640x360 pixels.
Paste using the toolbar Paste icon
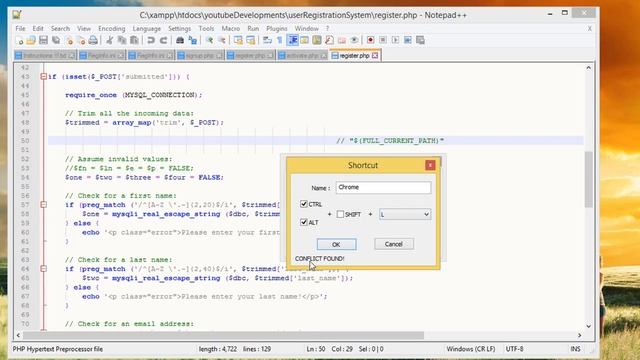point(134,40)
